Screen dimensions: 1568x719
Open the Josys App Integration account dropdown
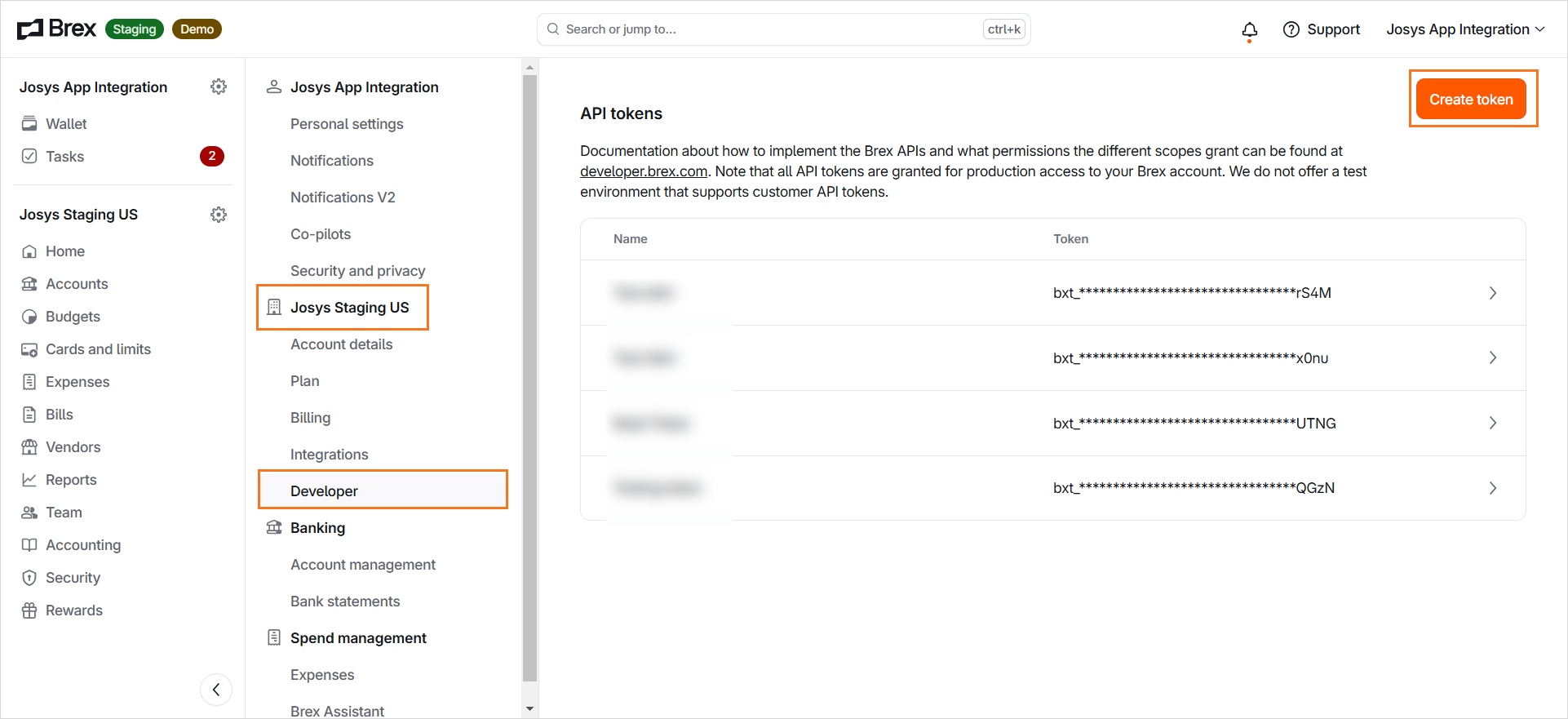pyautogui.click(x=1465, y=29)
